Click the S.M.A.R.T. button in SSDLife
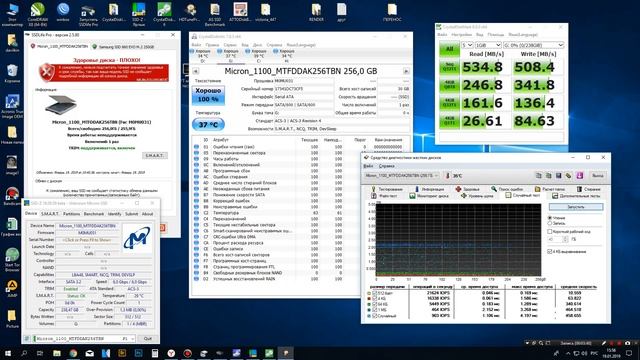The height and width of the screenshot is (360, 640). coord(155,156)
